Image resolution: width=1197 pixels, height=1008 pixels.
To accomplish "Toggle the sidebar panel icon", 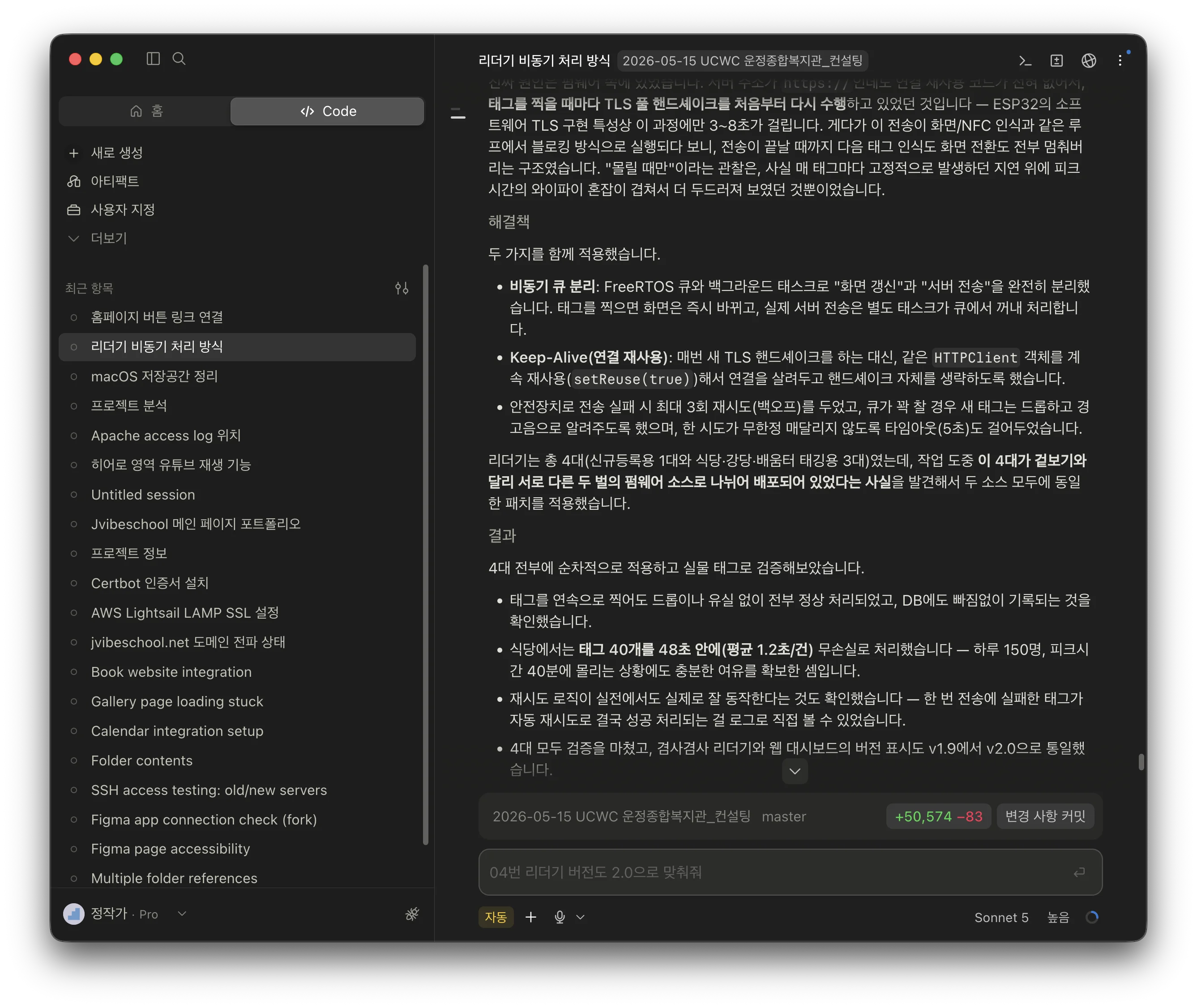I will 153,59.
